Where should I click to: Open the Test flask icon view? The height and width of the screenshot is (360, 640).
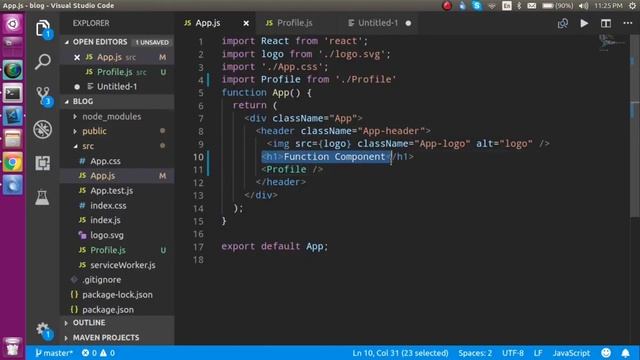coord(42,197)
